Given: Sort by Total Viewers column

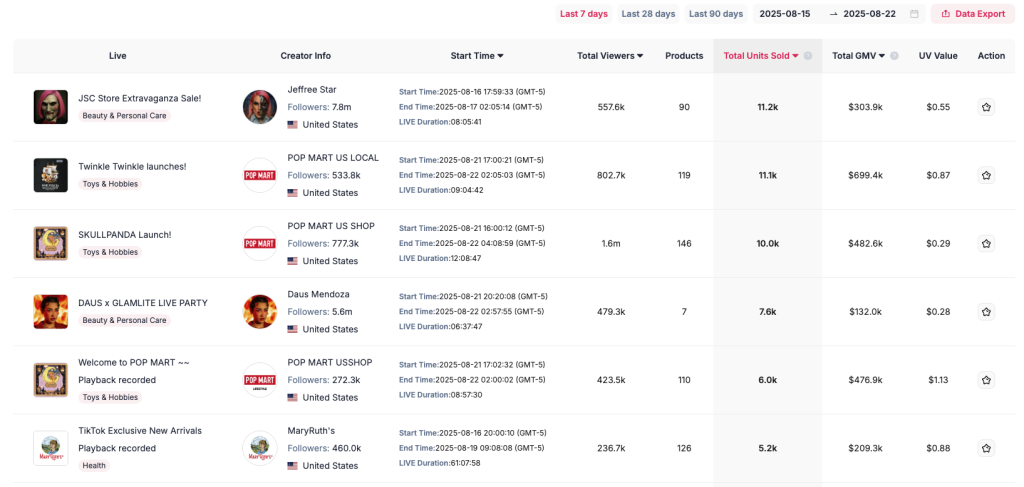Looking at the screenshot, I should tap(610, 56).
